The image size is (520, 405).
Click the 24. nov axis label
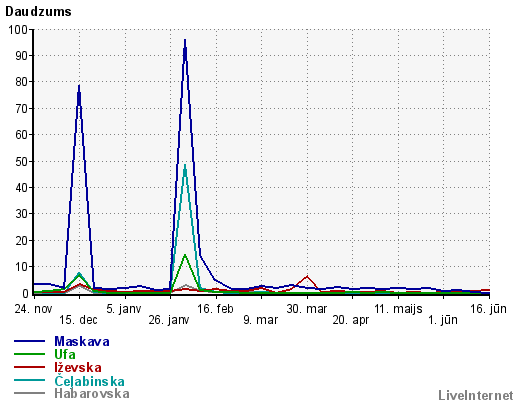(x=33, y=309)
